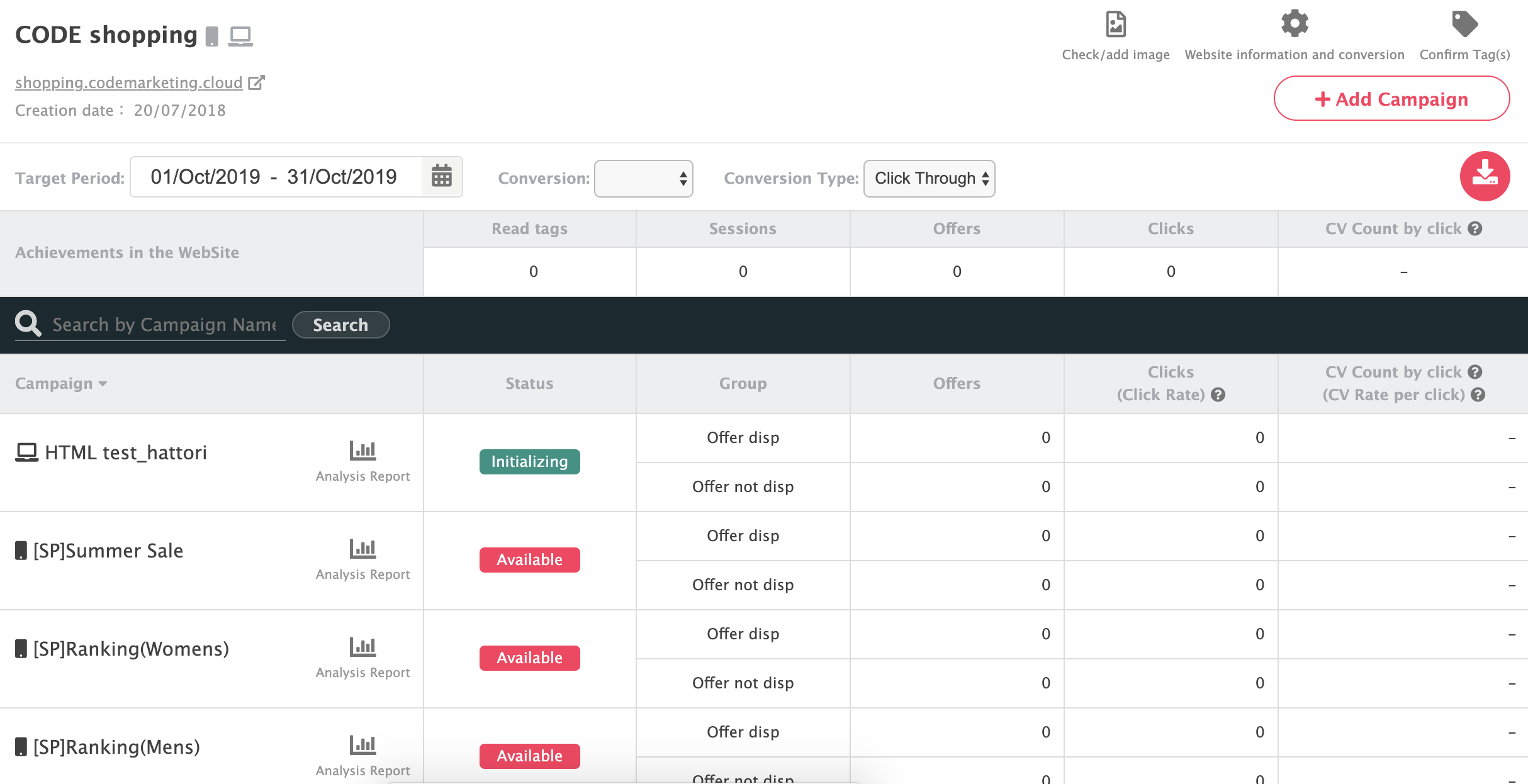1528x784 pixels.
Task: Open Website information and conversion gear
Action: (1295, 24)
